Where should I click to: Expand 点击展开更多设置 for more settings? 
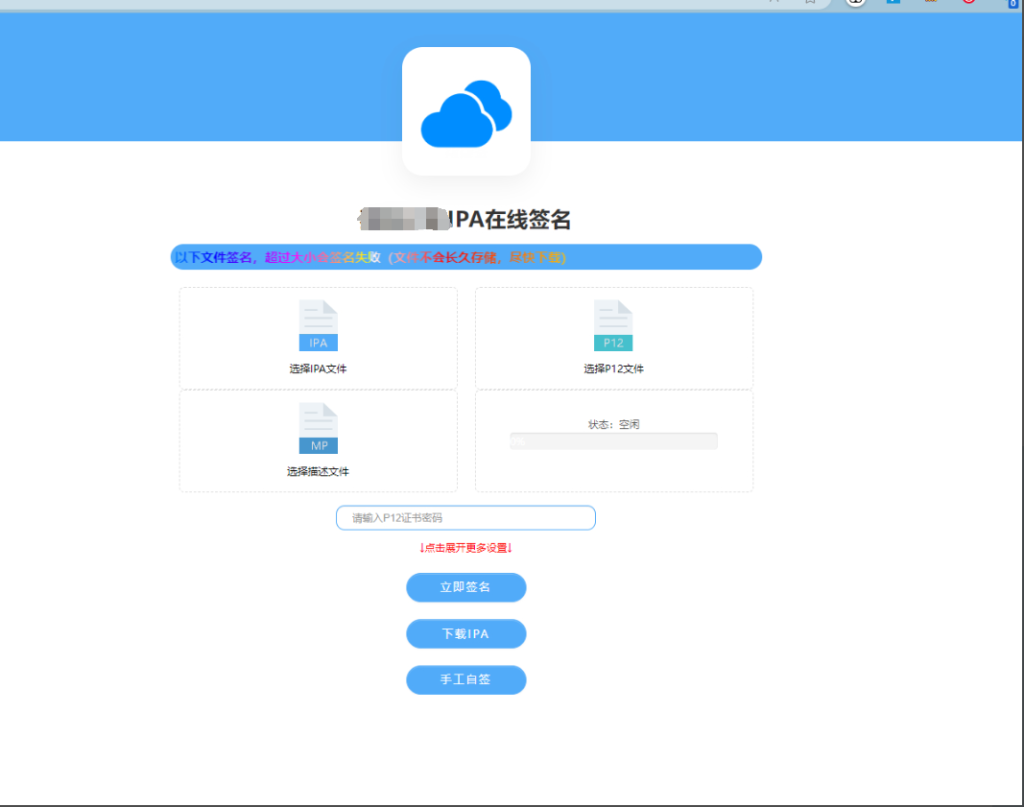[465, 548]
